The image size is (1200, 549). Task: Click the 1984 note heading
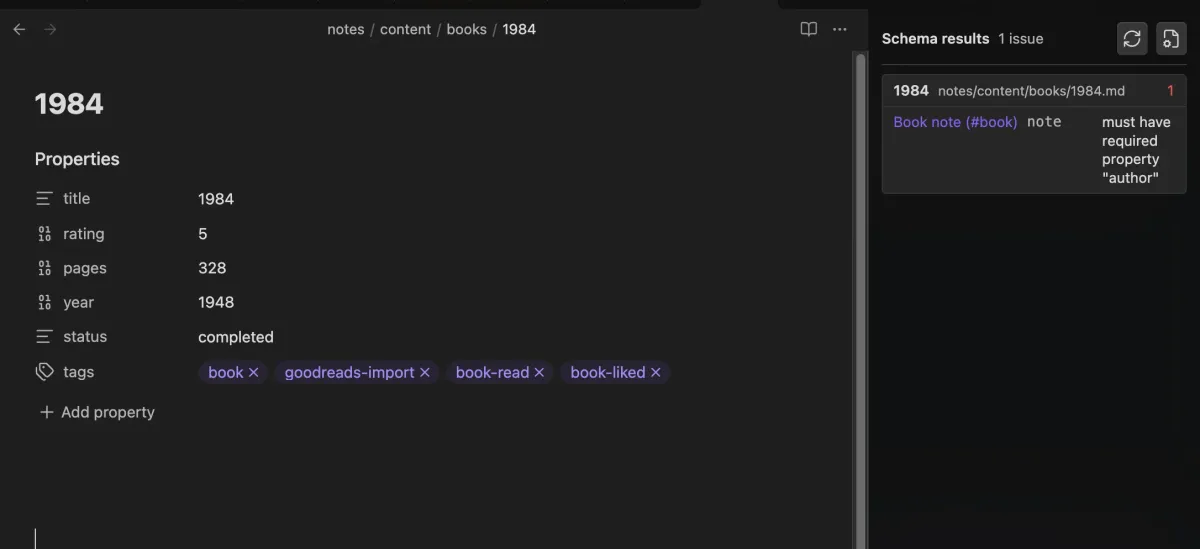(69, 104)
